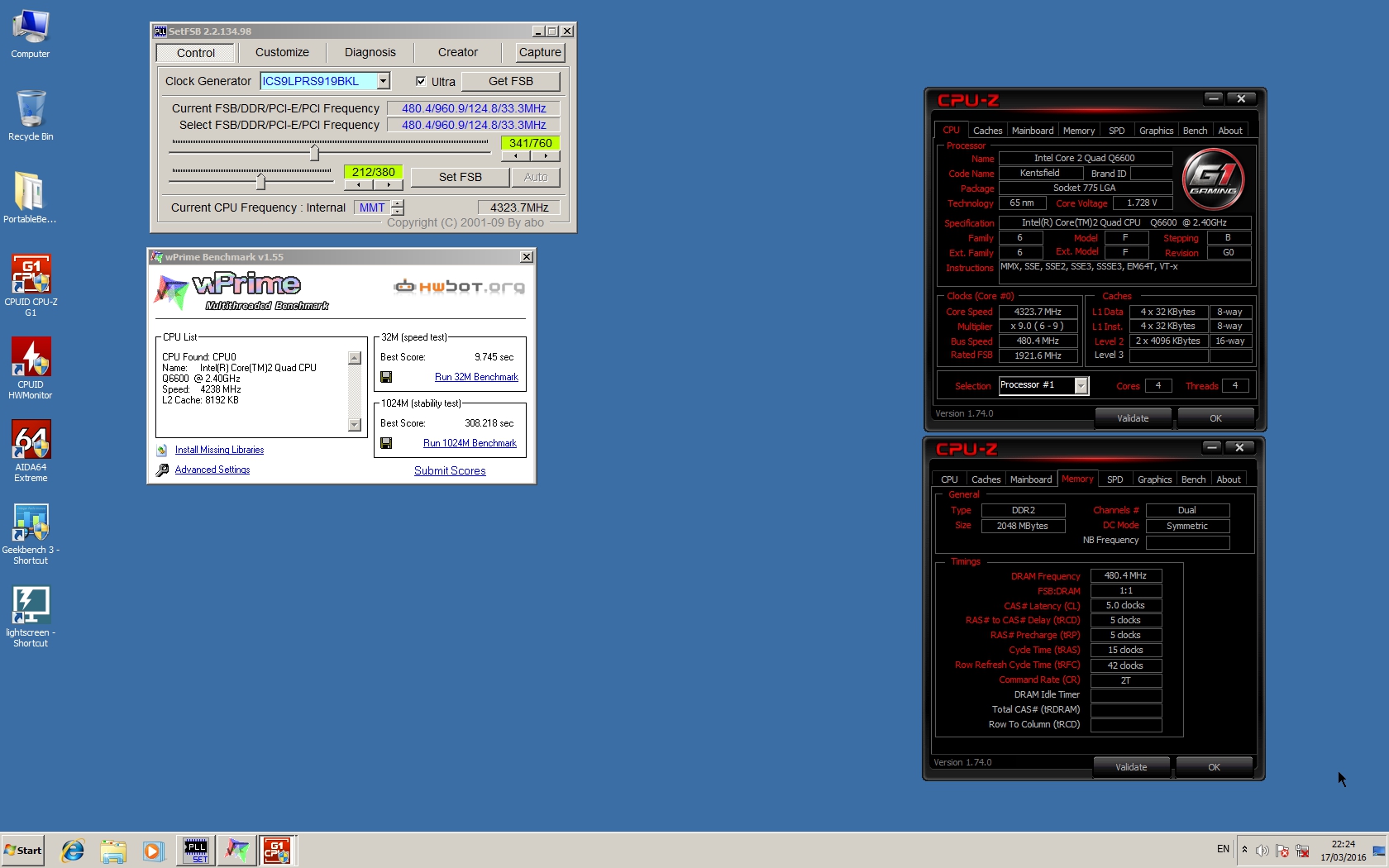Click right arrow under 341/760 value

tap(546, 155)
